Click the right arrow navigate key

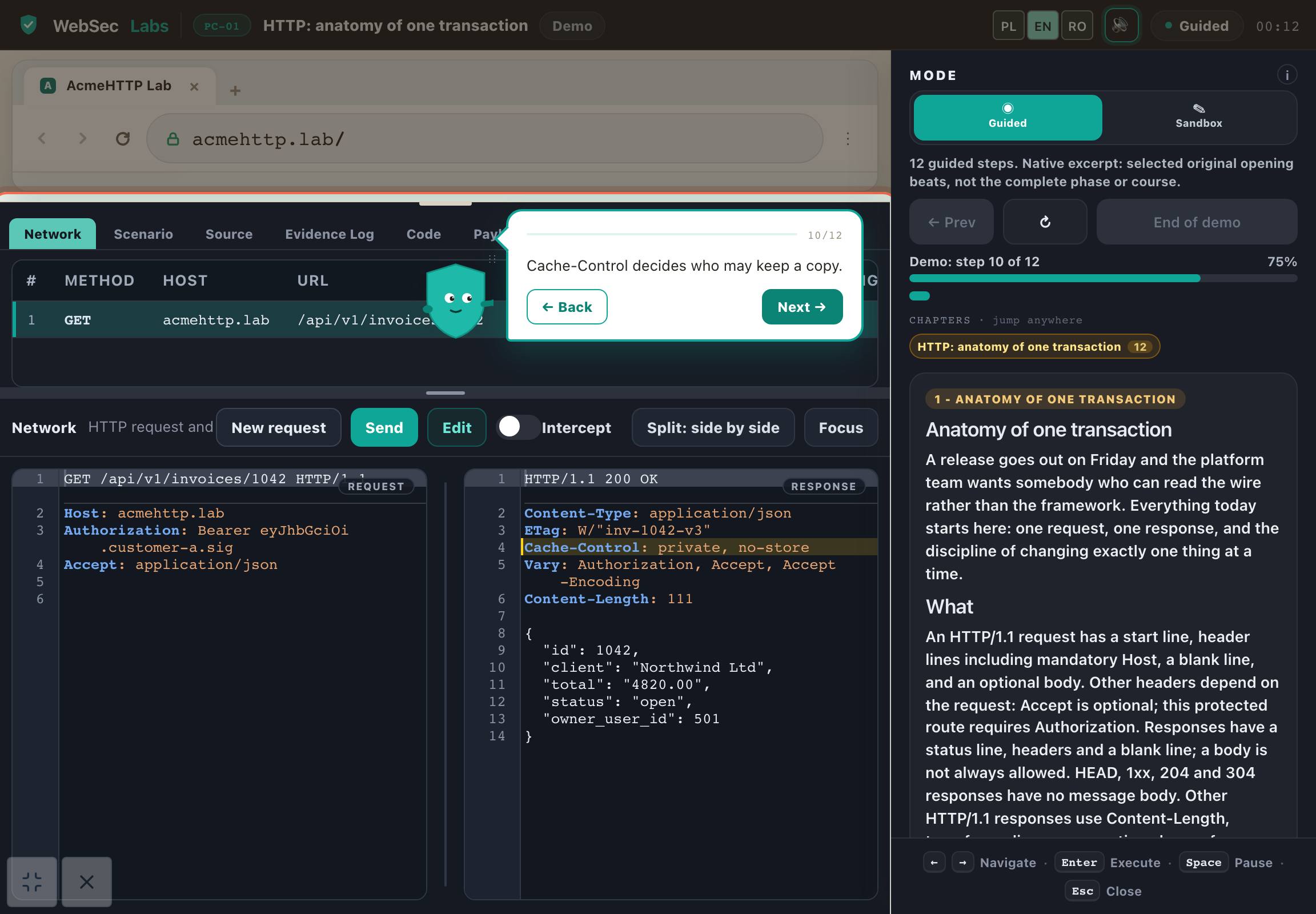coord(962,862)
